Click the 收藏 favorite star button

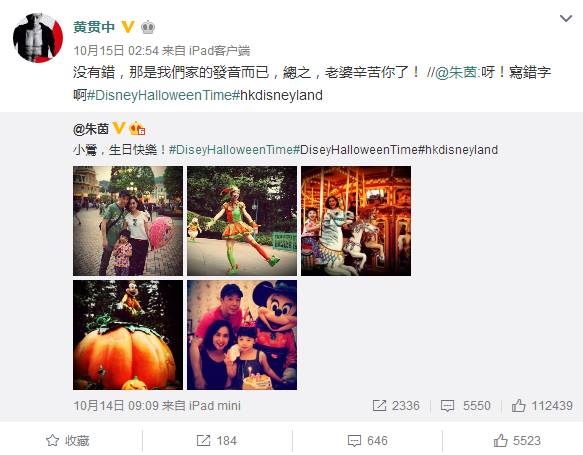coord(68,441)
